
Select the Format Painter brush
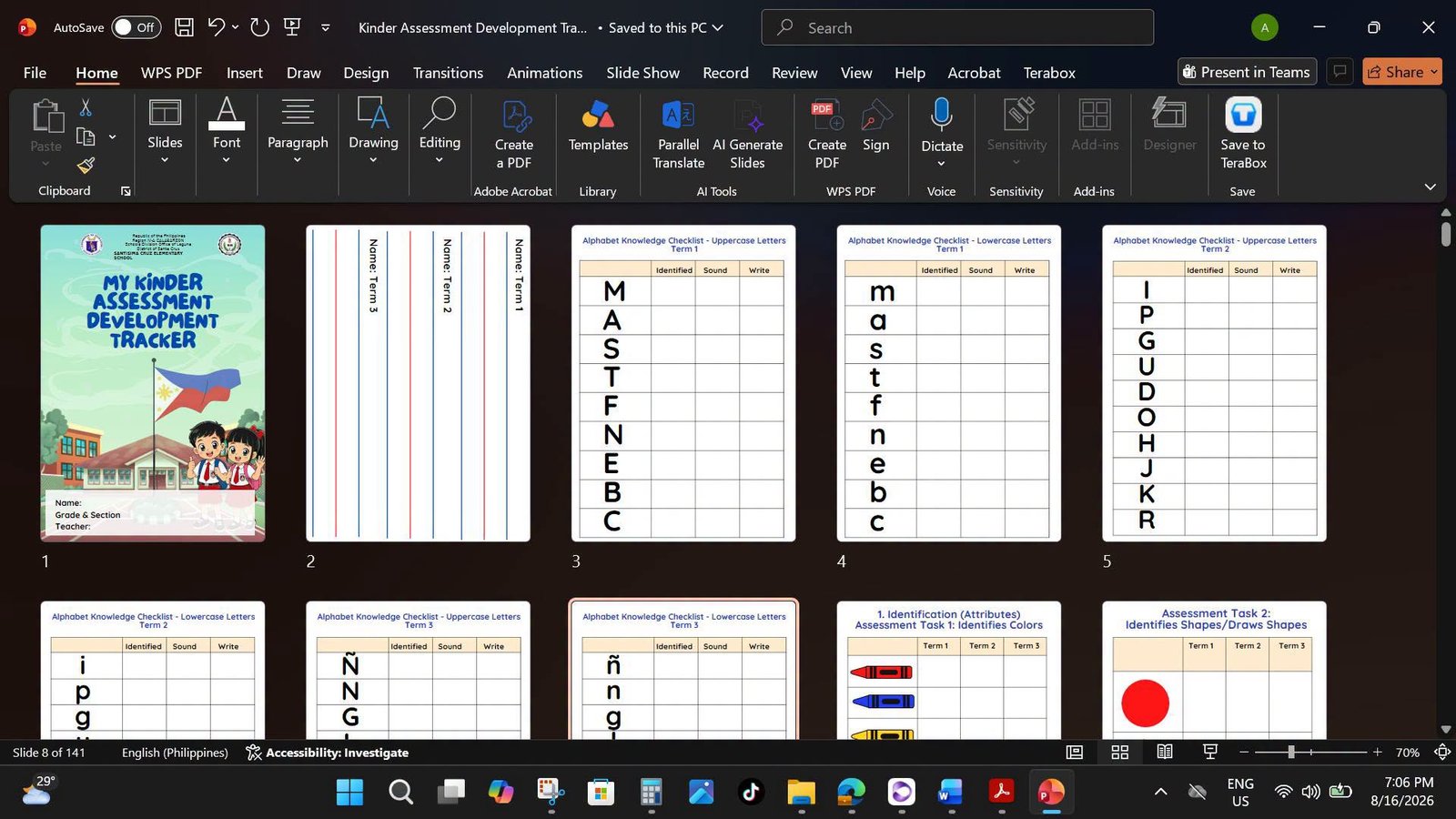point(86,166)
